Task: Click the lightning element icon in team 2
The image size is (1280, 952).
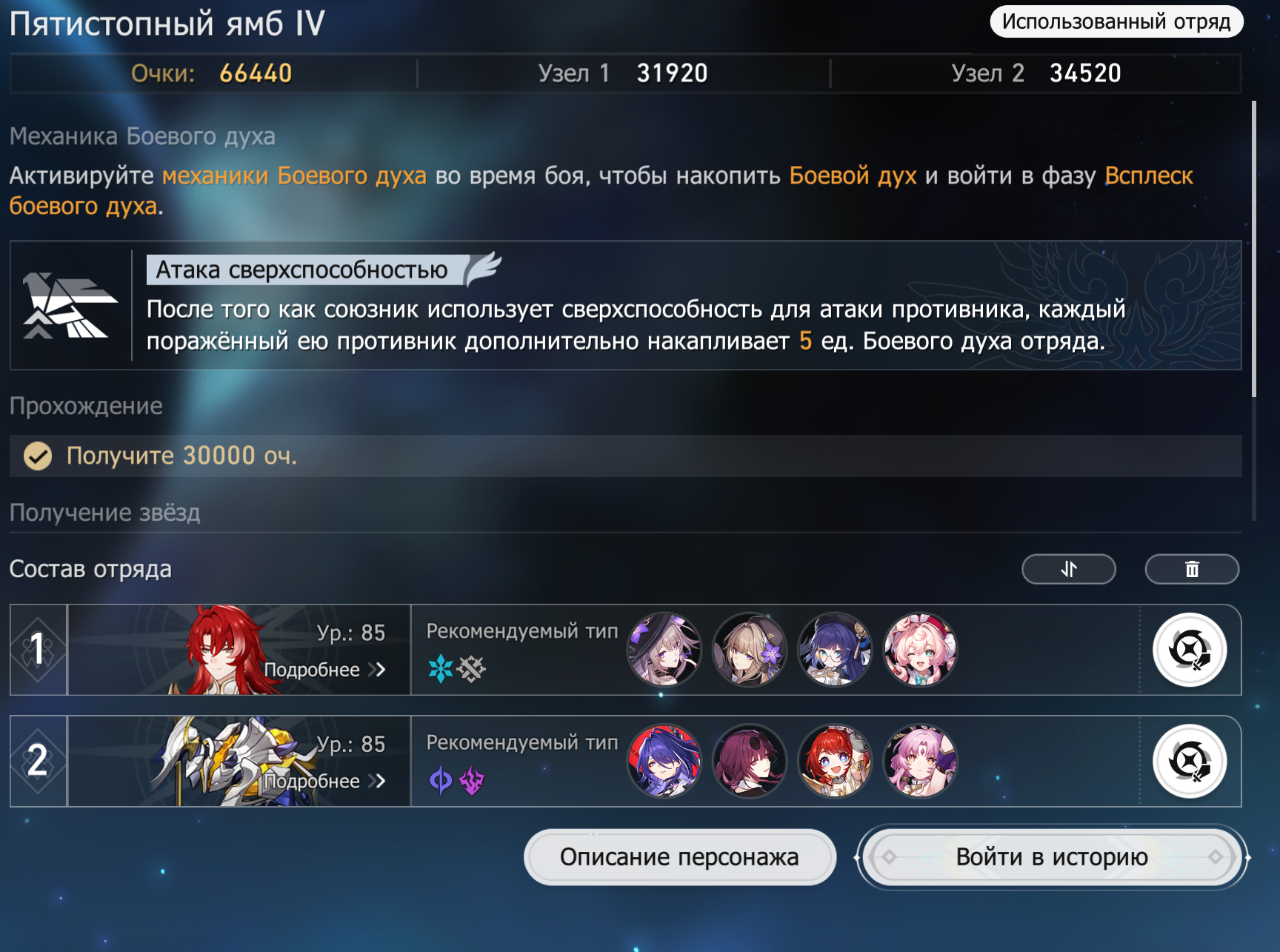Action: [472, 779]
